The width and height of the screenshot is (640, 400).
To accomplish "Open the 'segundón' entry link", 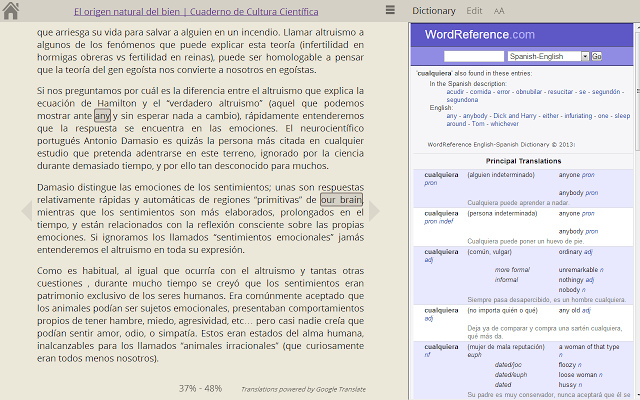I will pyautogui.click(x=606, y=92).
